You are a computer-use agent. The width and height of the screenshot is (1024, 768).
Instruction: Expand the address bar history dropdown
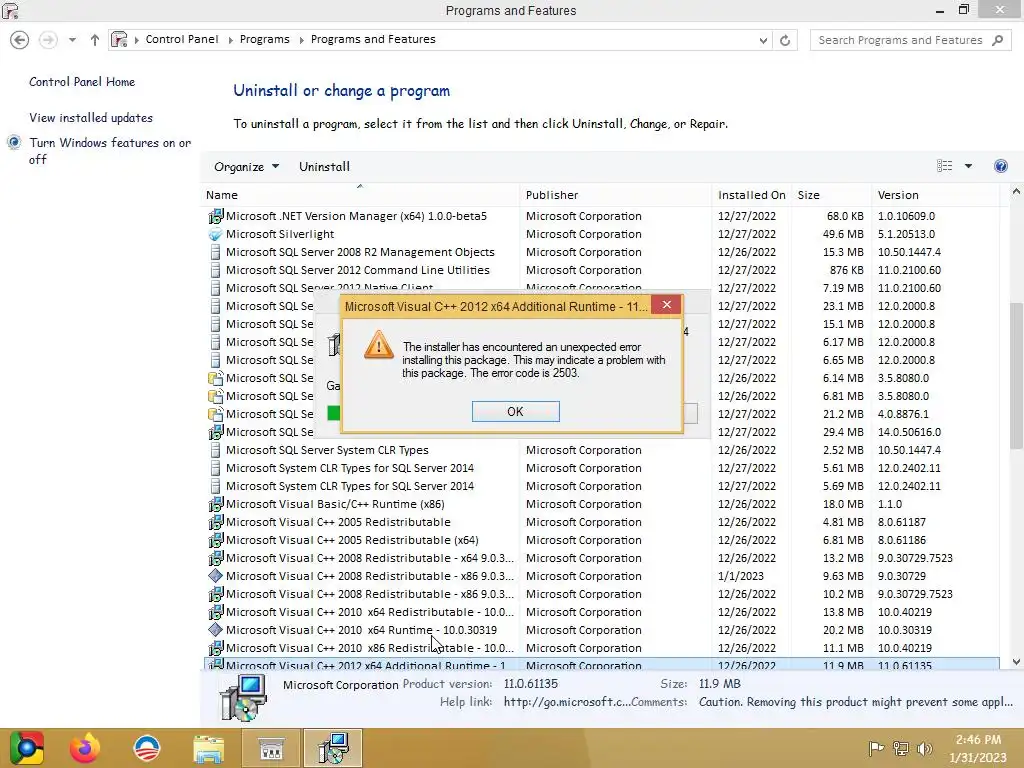click(x=763, y=40)
